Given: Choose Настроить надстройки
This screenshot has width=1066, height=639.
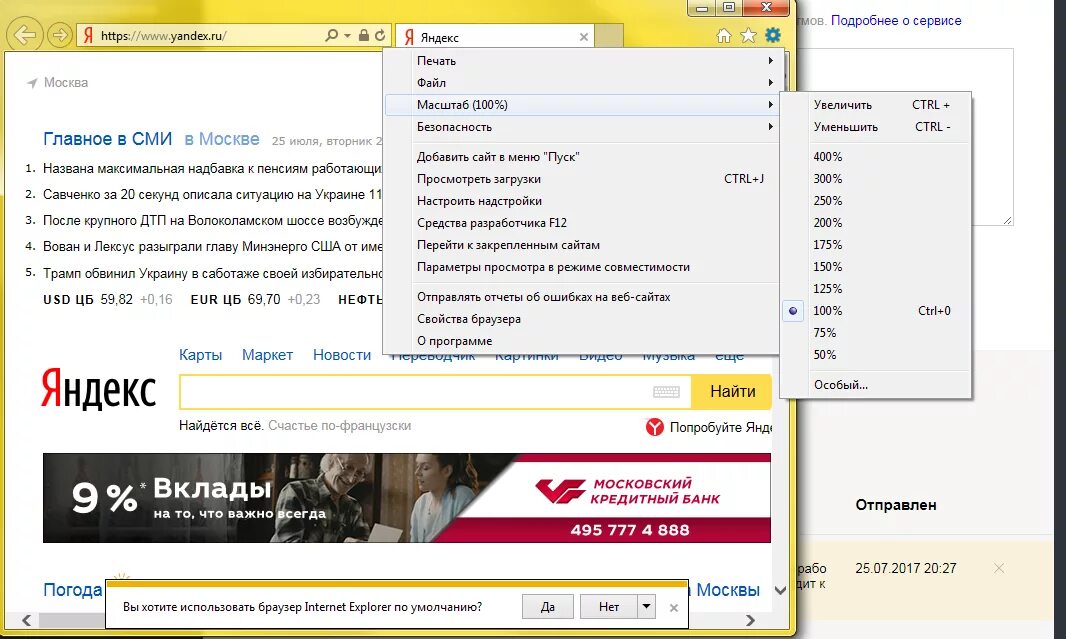Looking at the screenshot, I should pos(582,201).
